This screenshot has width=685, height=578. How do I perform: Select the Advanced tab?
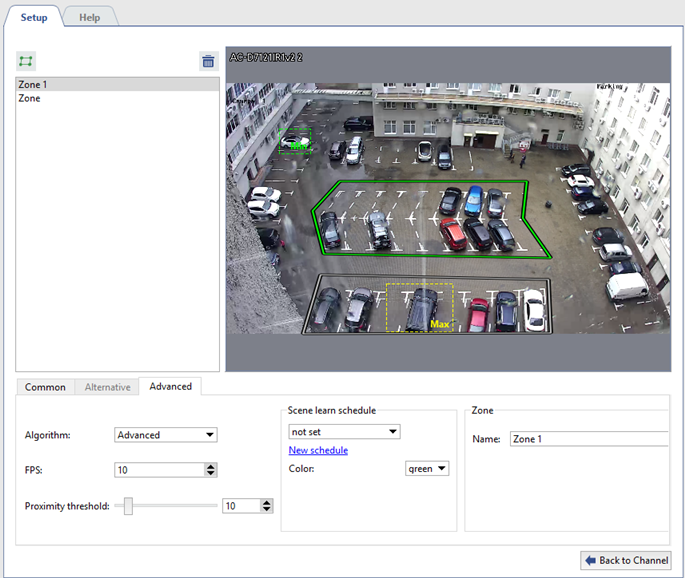tap(170, 386)
